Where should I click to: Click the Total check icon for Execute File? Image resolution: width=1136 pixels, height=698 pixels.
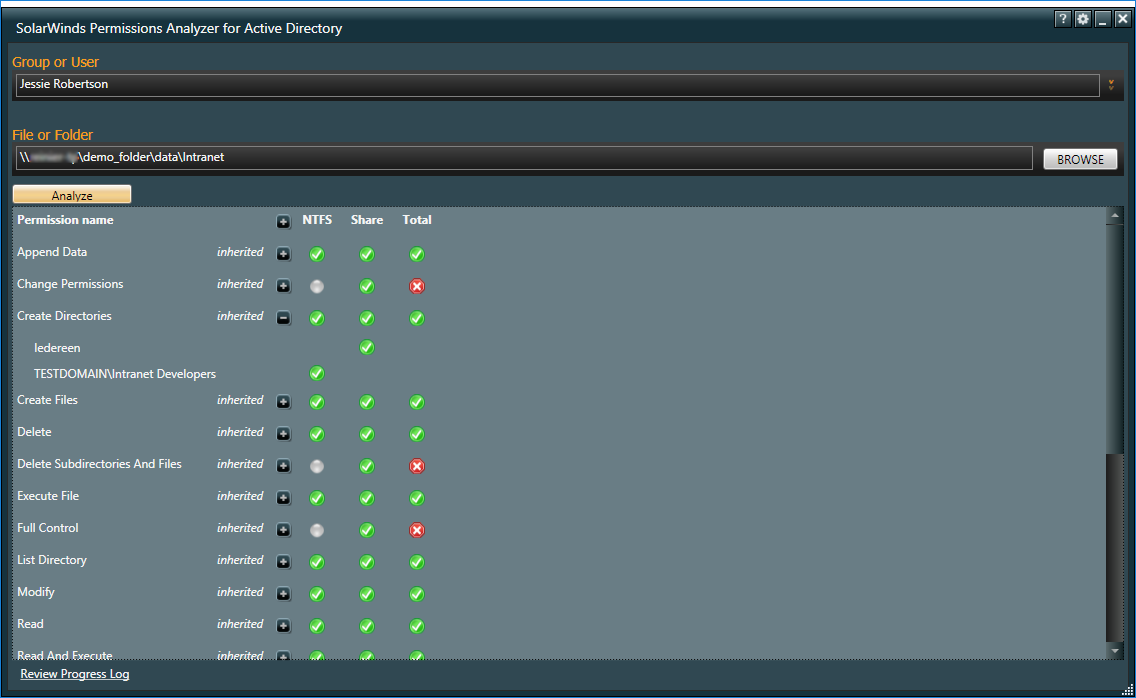point(417,498)
